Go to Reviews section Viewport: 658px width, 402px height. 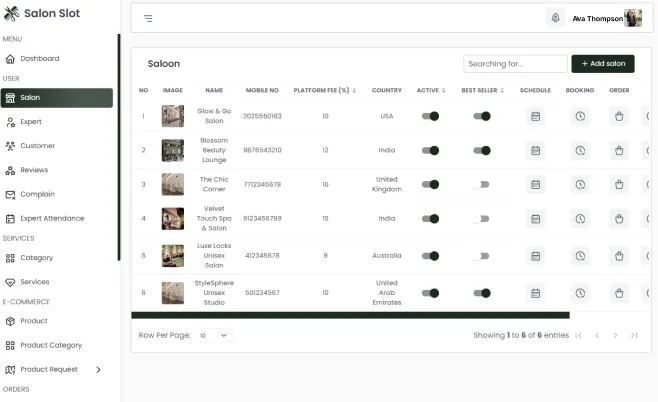pyautogui.click(x=57, y=170)
